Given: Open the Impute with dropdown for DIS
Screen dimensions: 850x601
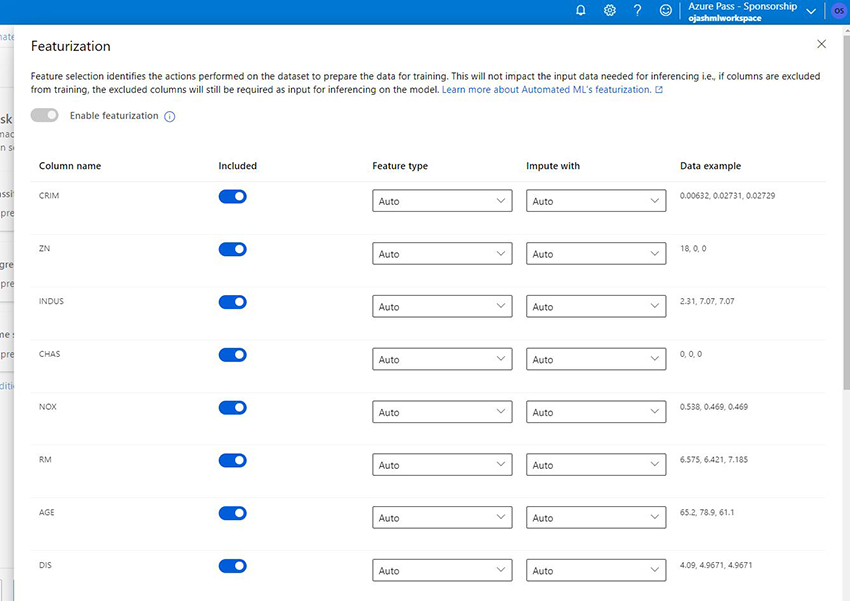Looking at the screenshot, I should [596, 571].
